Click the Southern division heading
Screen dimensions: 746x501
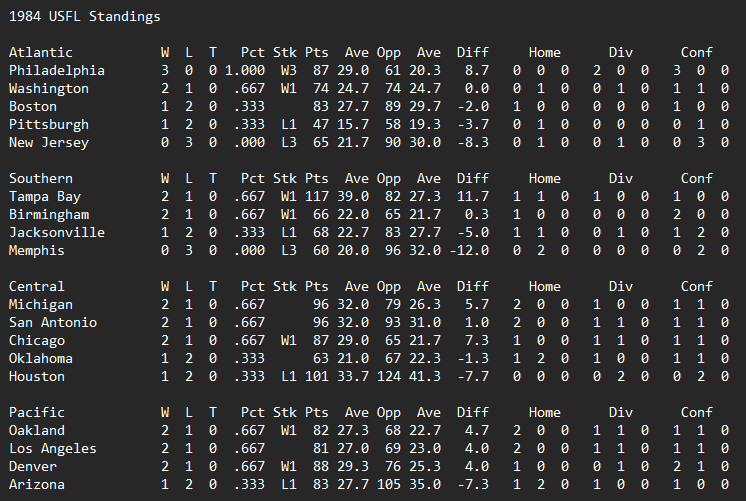click(x=40, y=178)
